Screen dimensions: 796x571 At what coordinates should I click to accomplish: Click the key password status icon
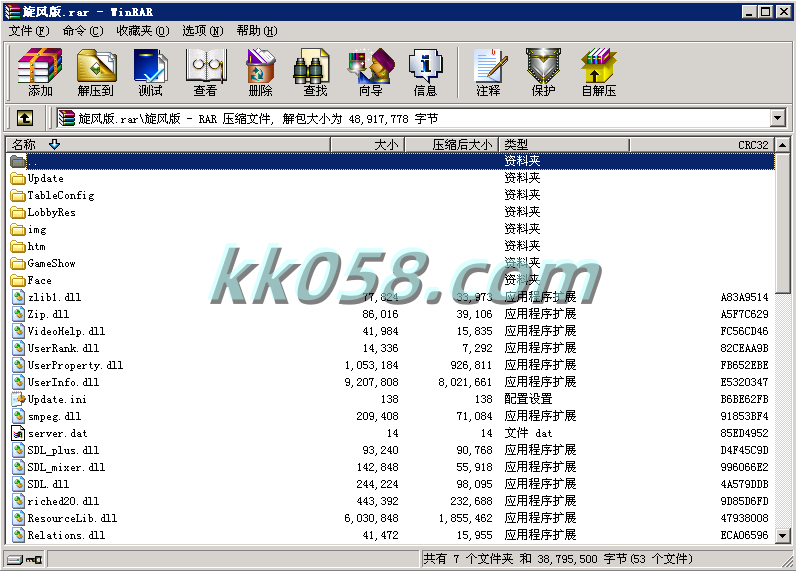coord(35,559)
